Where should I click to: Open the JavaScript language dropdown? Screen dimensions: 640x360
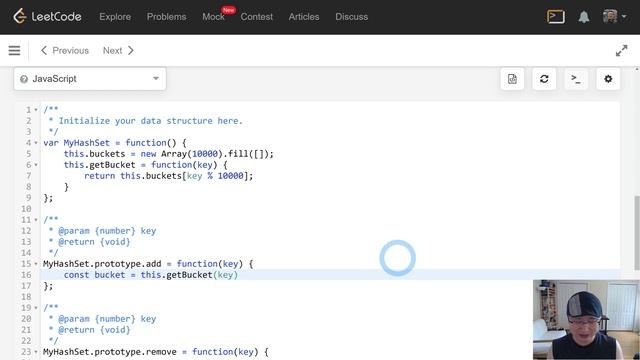click(90, 79)
